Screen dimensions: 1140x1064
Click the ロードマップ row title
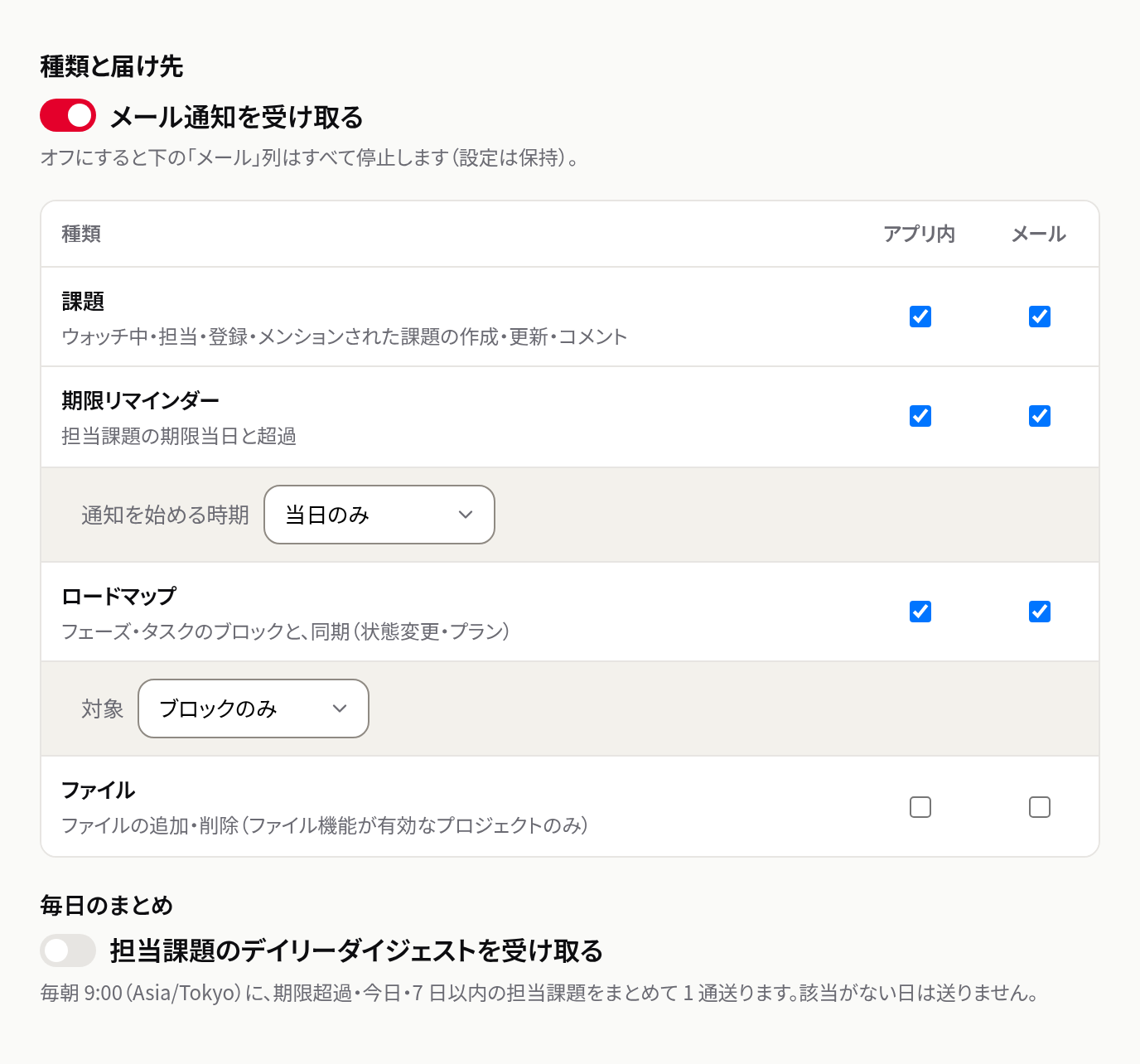pos(119,597)
